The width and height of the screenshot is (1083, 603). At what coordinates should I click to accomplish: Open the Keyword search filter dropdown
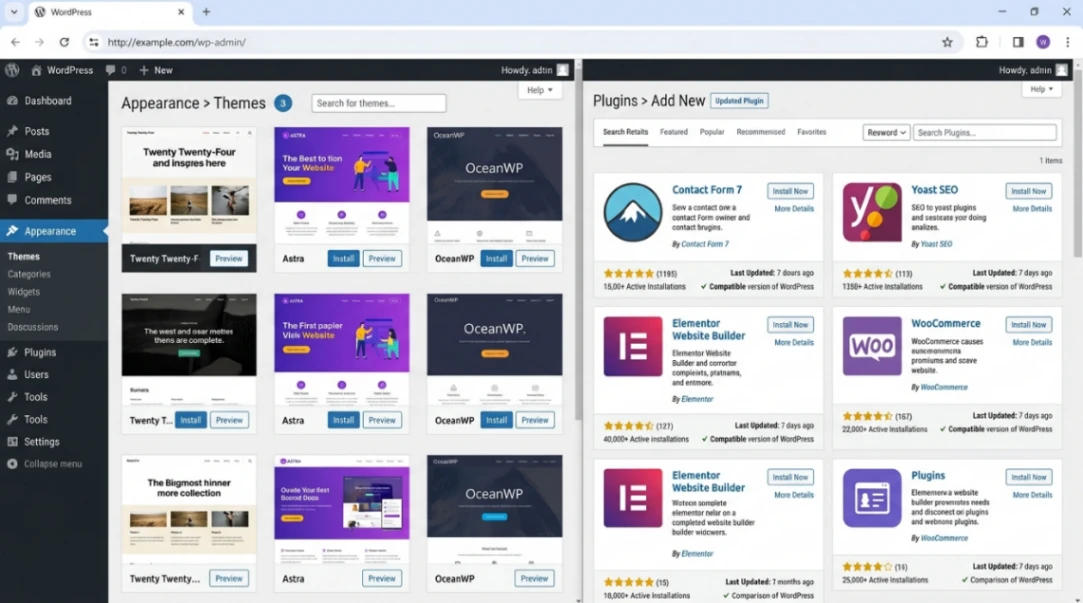(x=886, y=131)
